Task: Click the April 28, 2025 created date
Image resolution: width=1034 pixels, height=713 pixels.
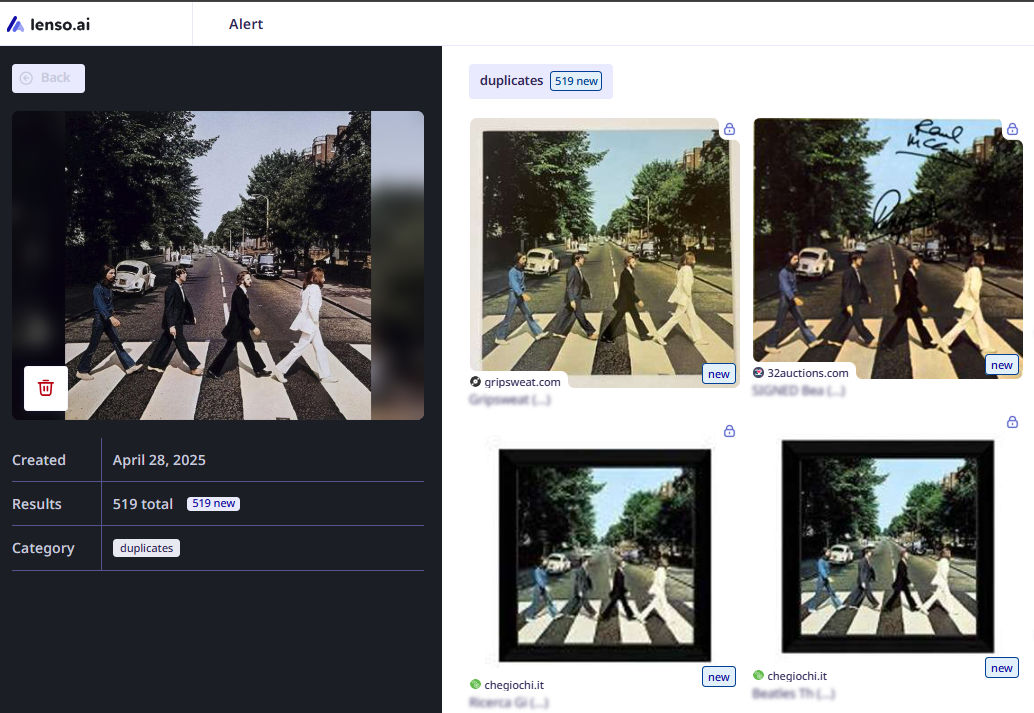Action: tap(159, 460)
